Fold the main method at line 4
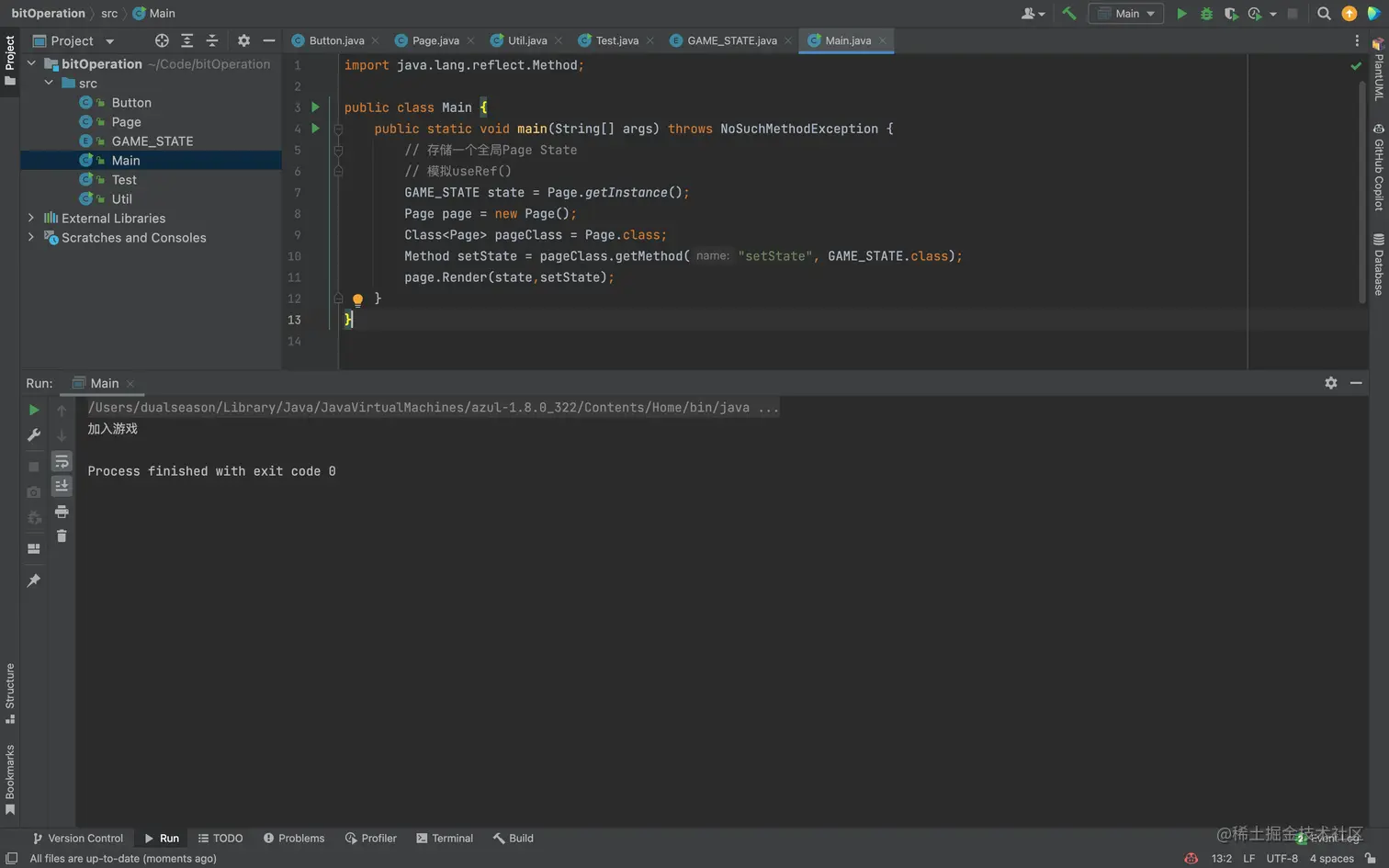Viewport: 1389px width, 868px height. [338, 130]
